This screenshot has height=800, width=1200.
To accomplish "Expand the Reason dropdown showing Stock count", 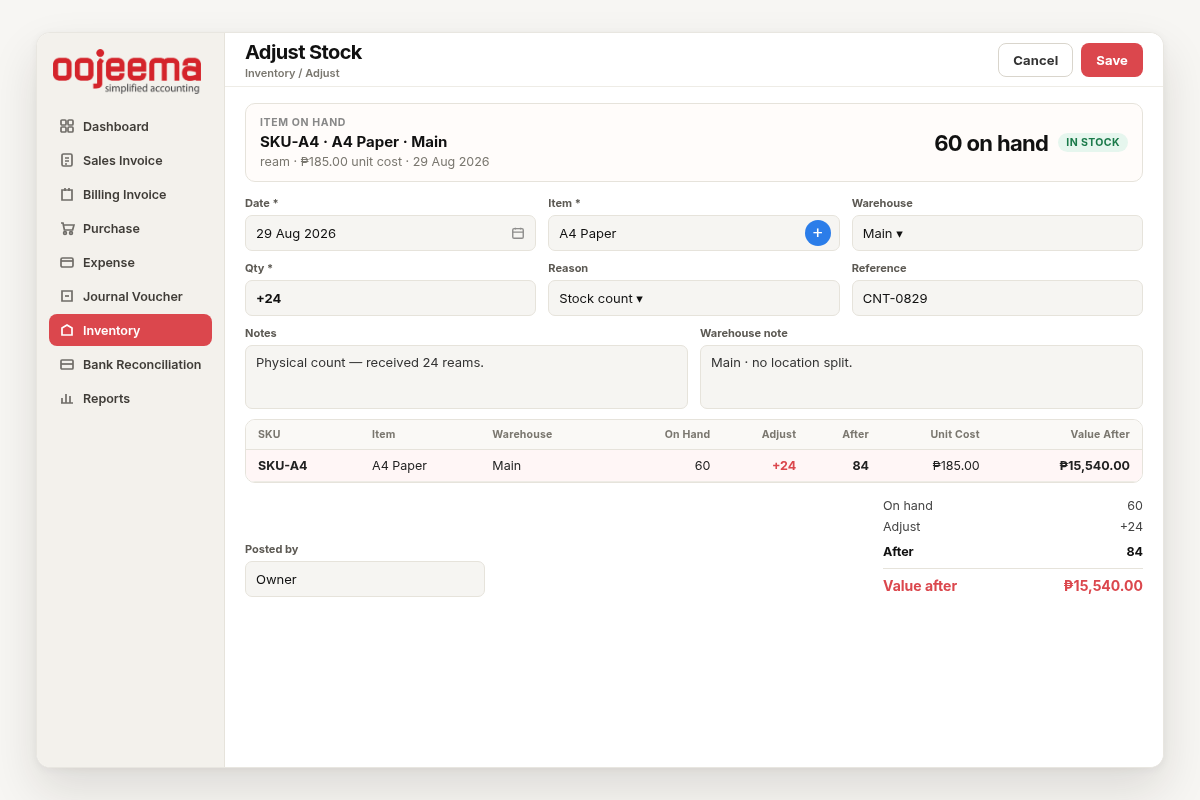I will point(693,298).
